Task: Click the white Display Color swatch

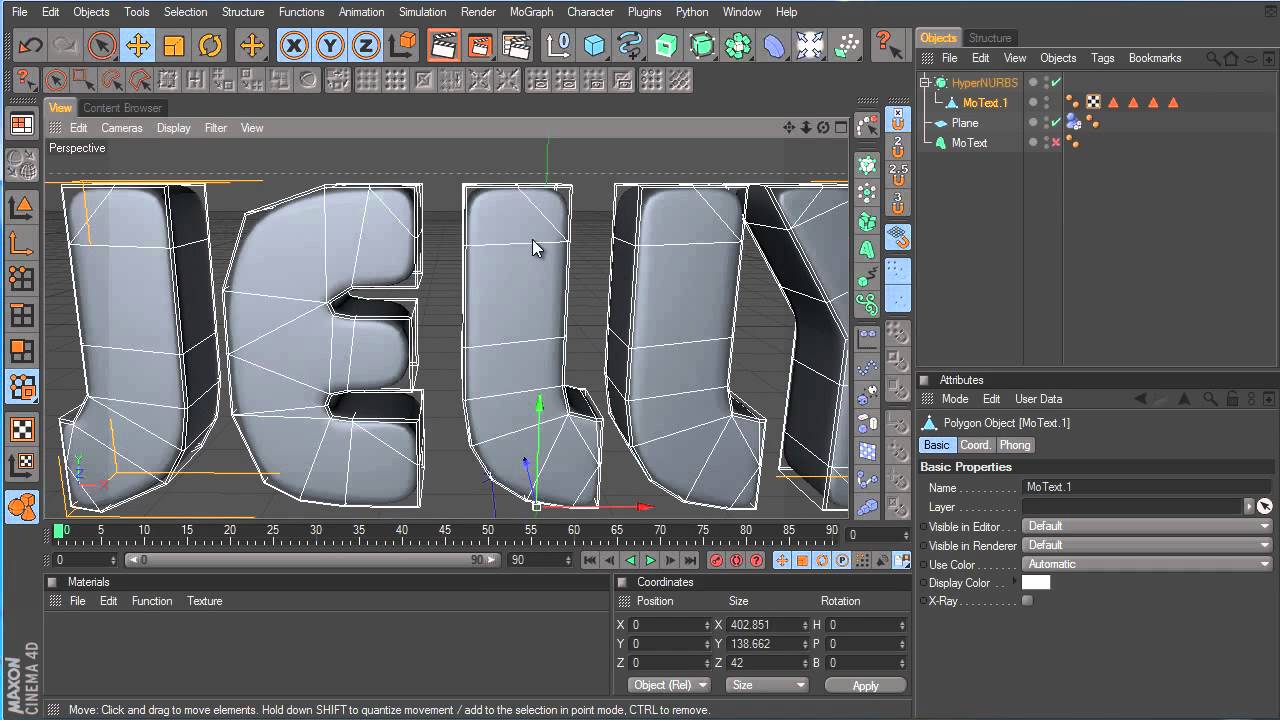Action: [1036, 583]
